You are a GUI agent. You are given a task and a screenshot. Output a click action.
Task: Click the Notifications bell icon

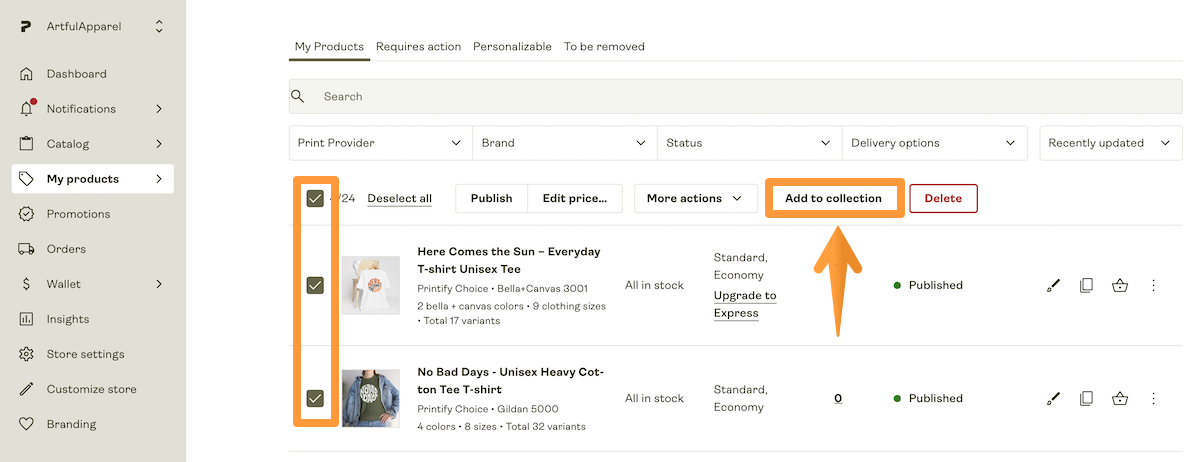click(27, 109)
